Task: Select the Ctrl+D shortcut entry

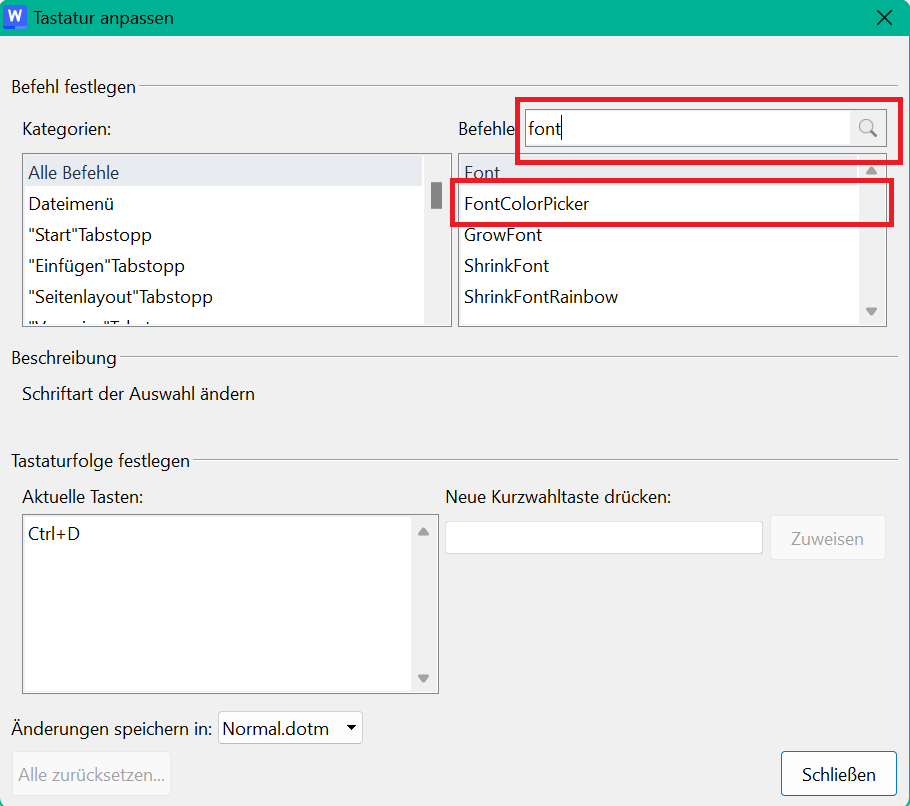Action: (54, 534)
